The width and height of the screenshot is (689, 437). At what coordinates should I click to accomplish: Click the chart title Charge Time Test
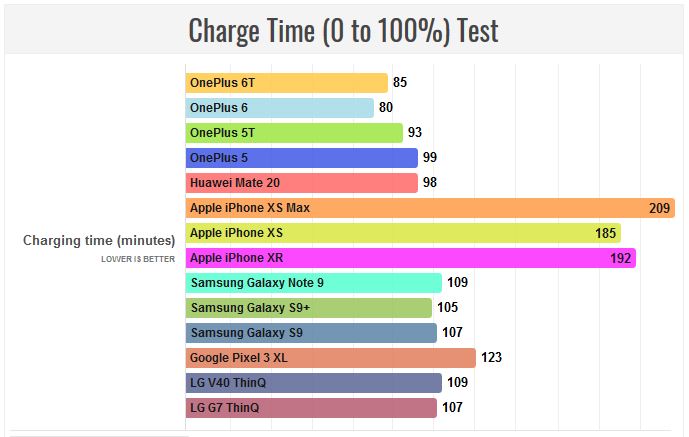344,31
